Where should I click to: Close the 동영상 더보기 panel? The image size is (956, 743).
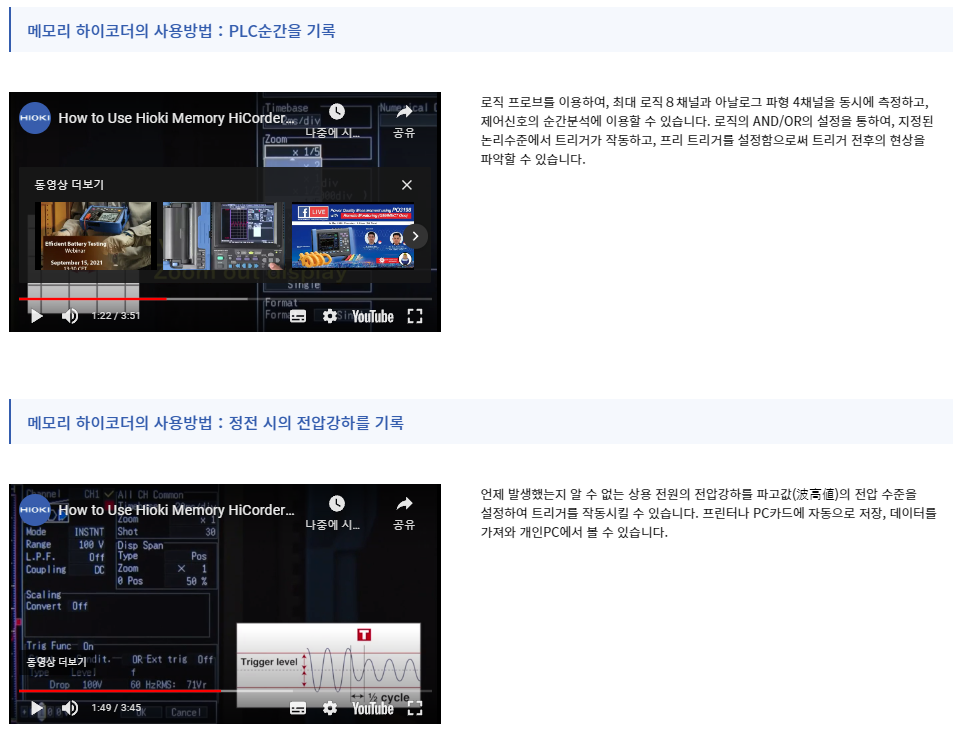tap(407, 185)
